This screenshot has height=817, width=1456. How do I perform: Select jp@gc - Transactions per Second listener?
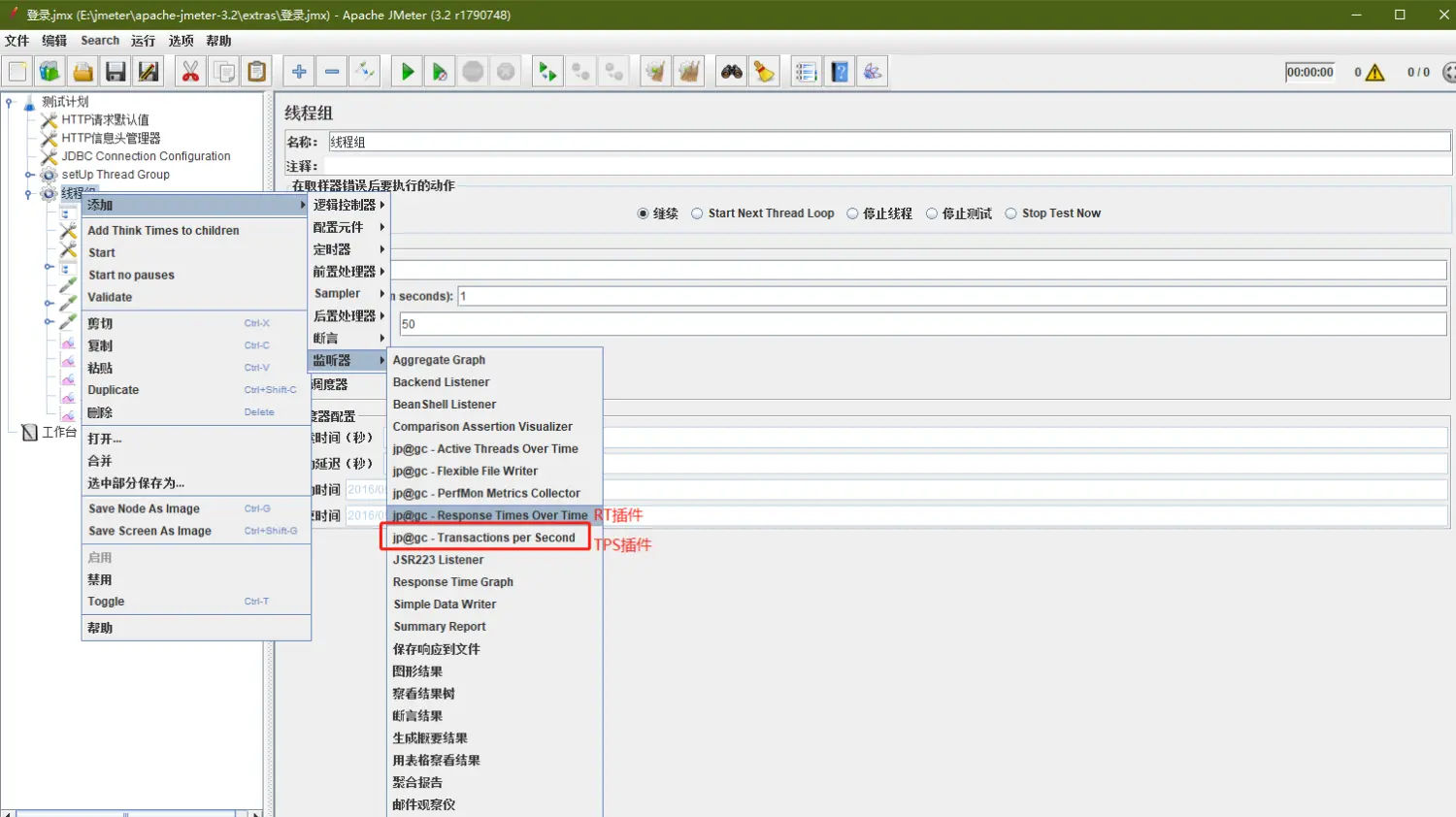point(482,537)
